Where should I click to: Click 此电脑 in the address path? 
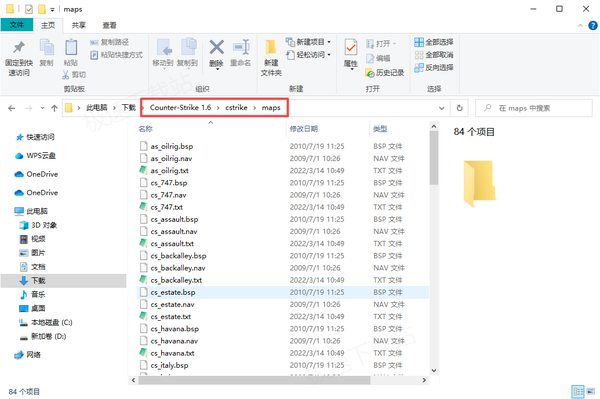pyautogui.click(x=96, y=107)
